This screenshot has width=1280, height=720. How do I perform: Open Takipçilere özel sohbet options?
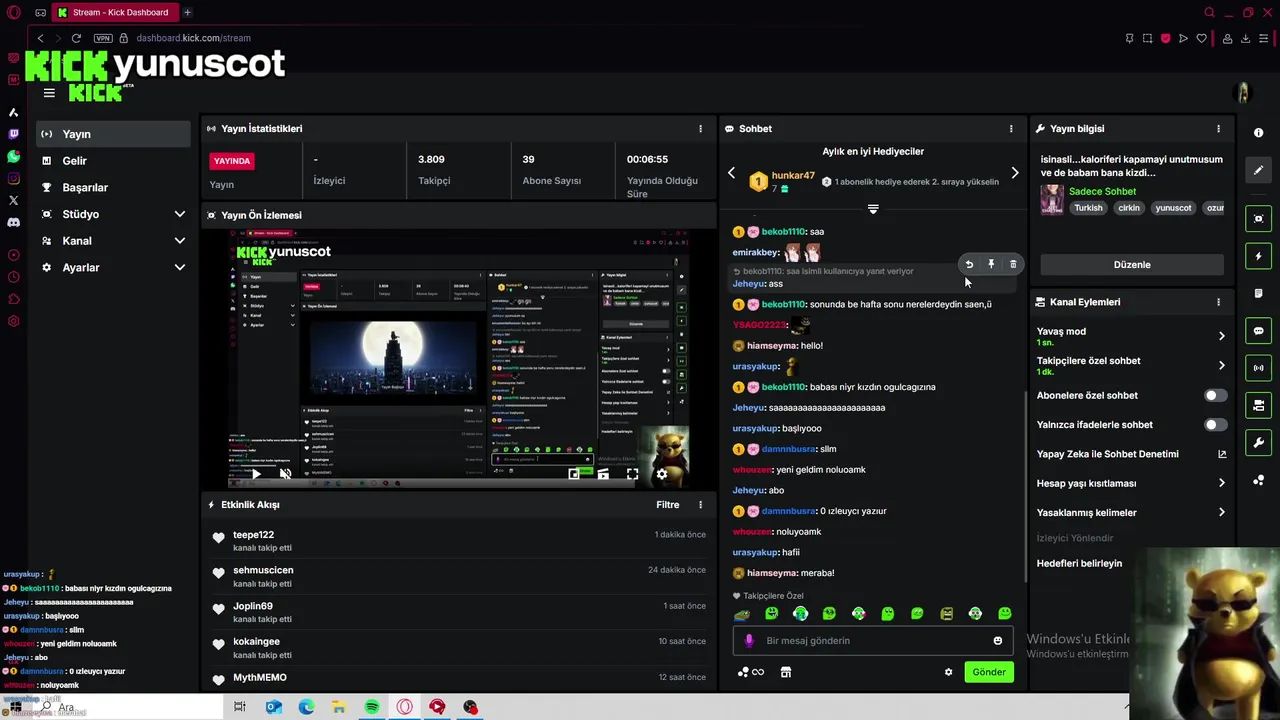coord(1221,365)
